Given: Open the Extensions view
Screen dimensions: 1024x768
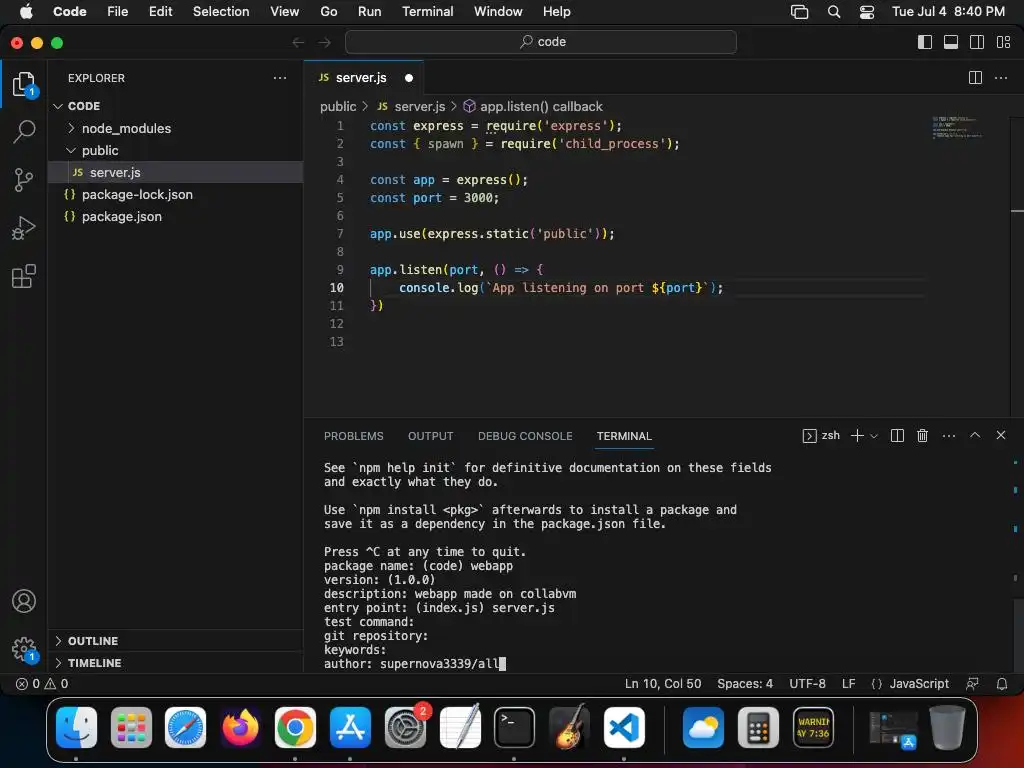Looking at the screenshot, I should 24,276.
